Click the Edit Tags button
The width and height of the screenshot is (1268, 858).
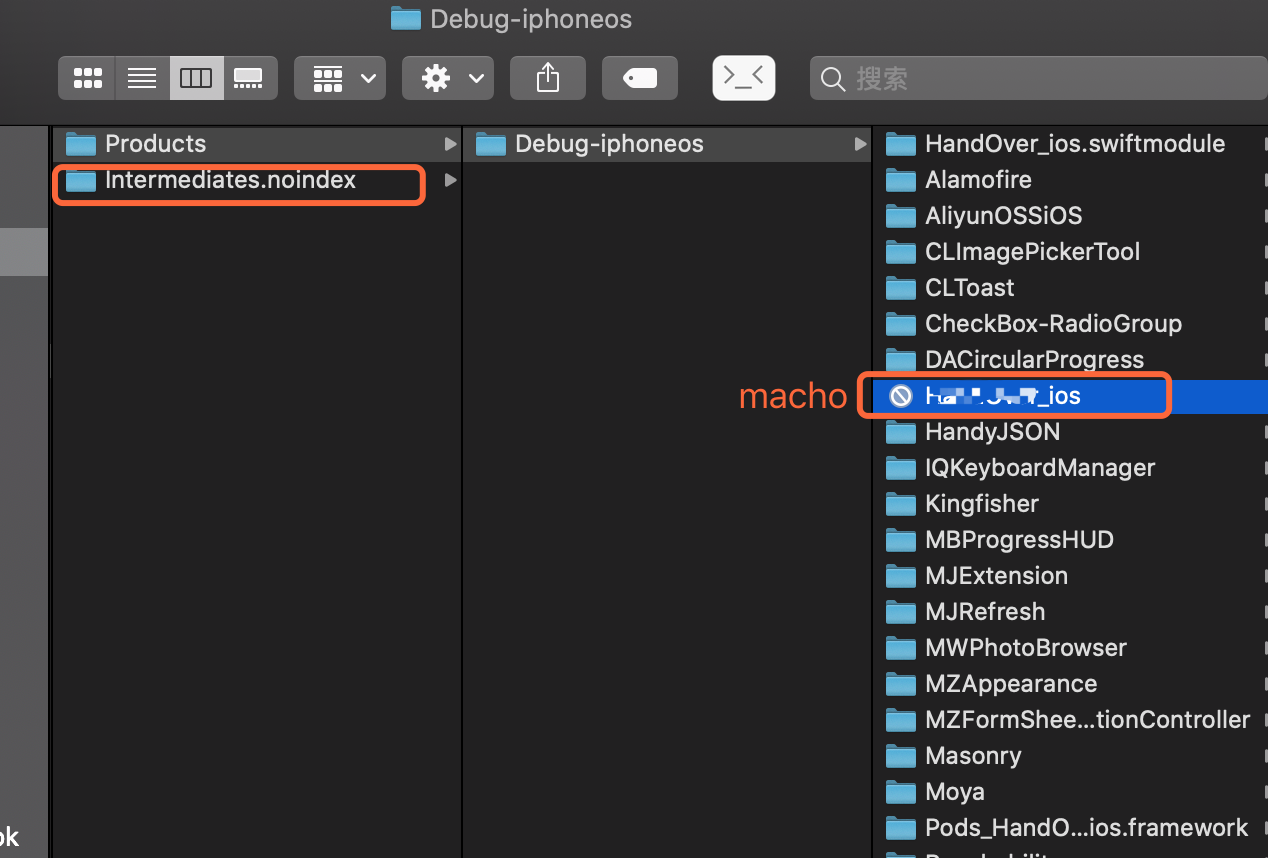click(640, 78)
